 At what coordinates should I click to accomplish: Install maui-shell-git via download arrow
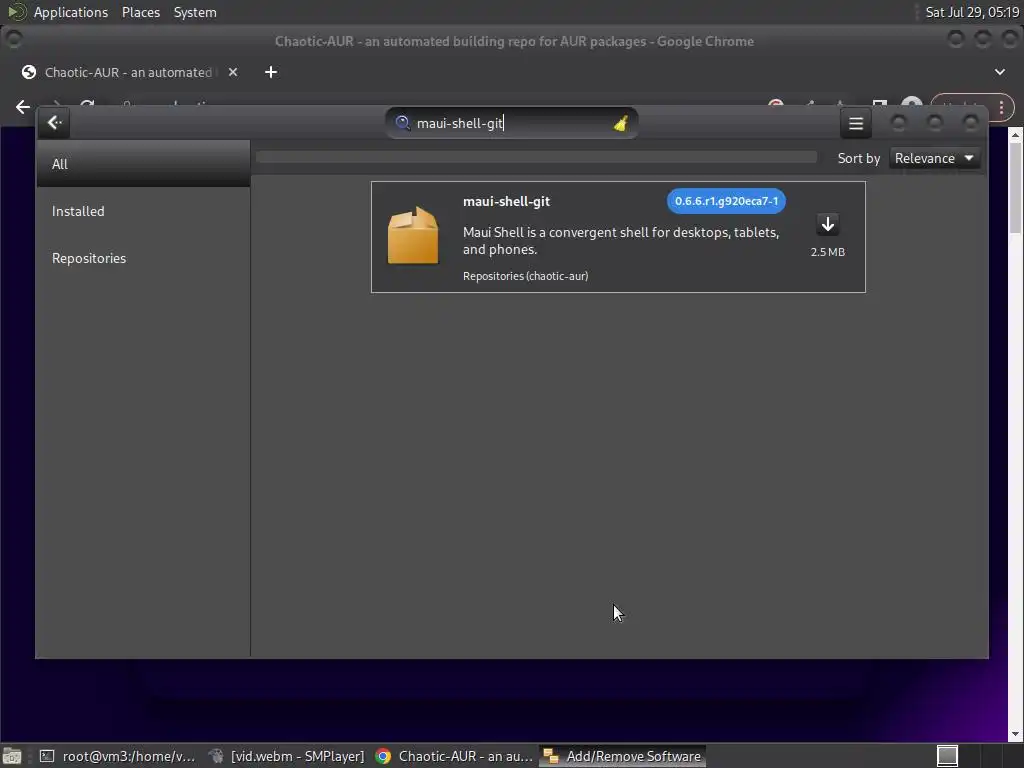pos(827,225)
